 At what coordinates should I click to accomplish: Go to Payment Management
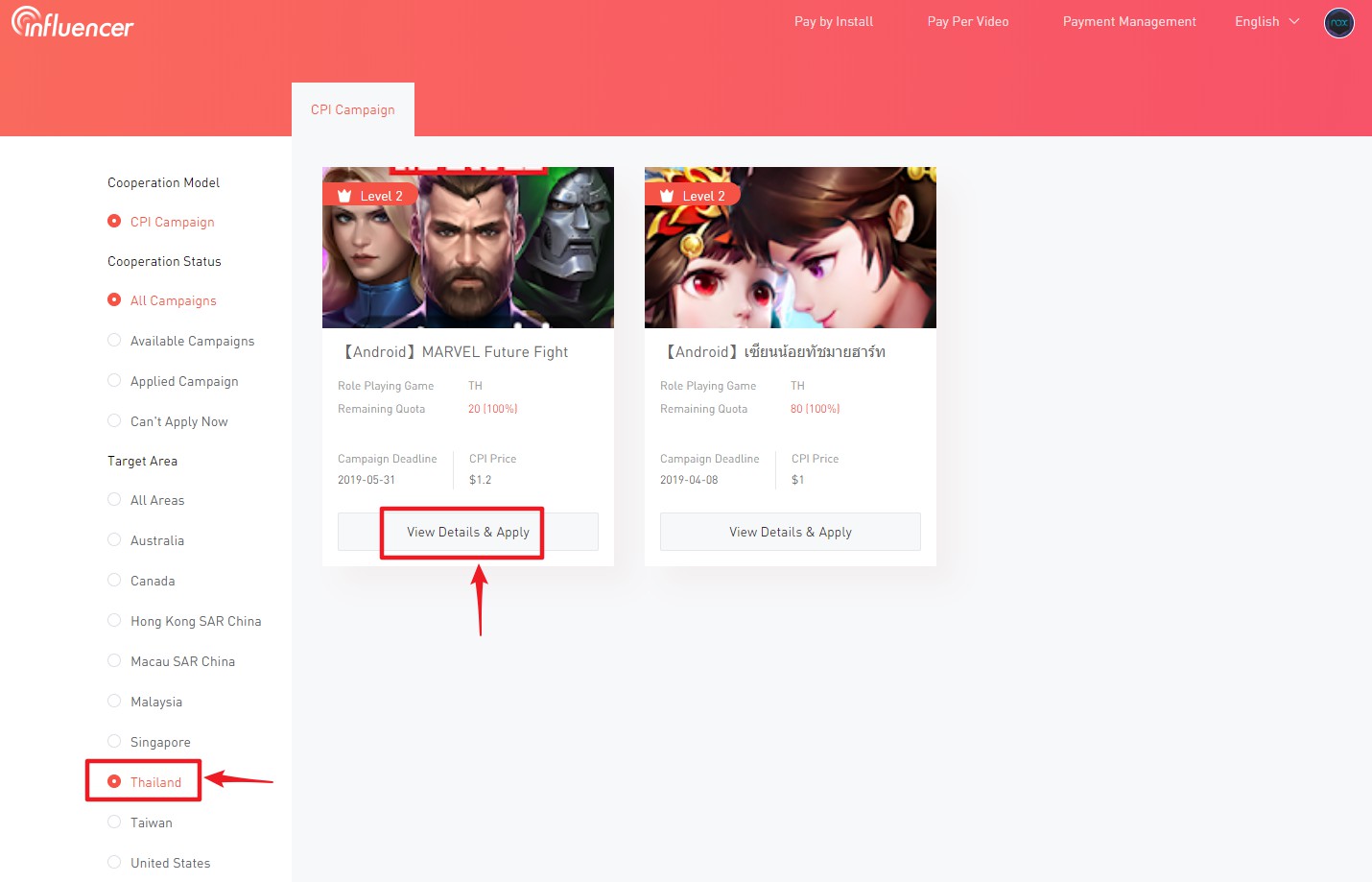1128,21
